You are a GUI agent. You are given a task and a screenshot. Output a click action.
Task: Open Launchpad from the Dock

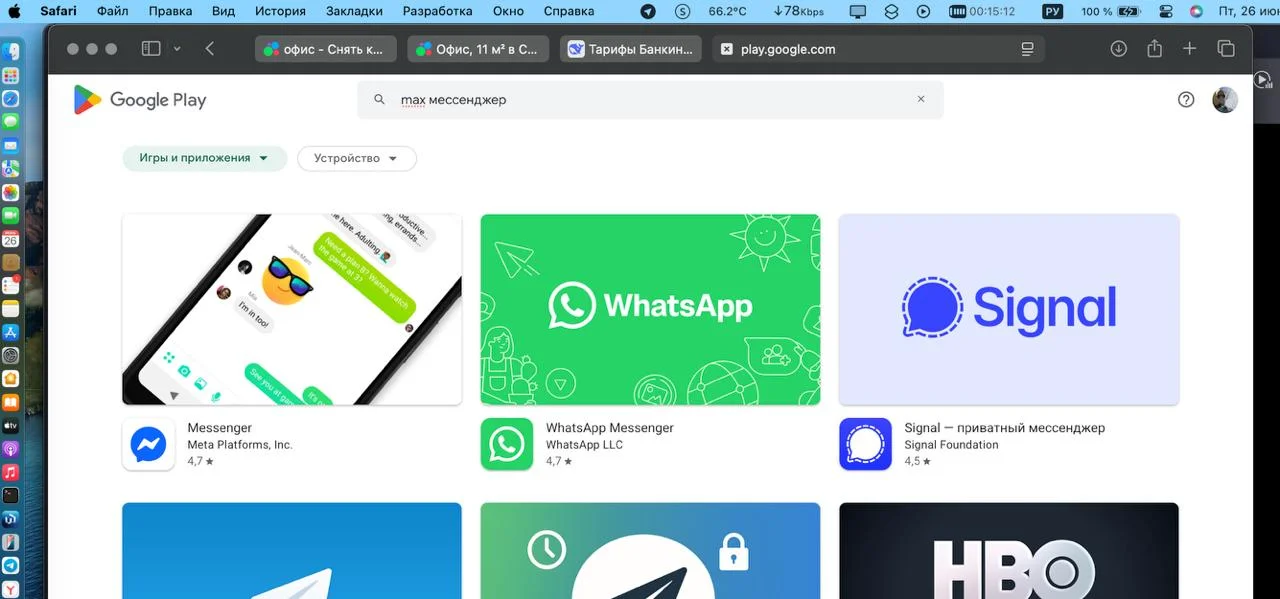[x=11, y=75]
